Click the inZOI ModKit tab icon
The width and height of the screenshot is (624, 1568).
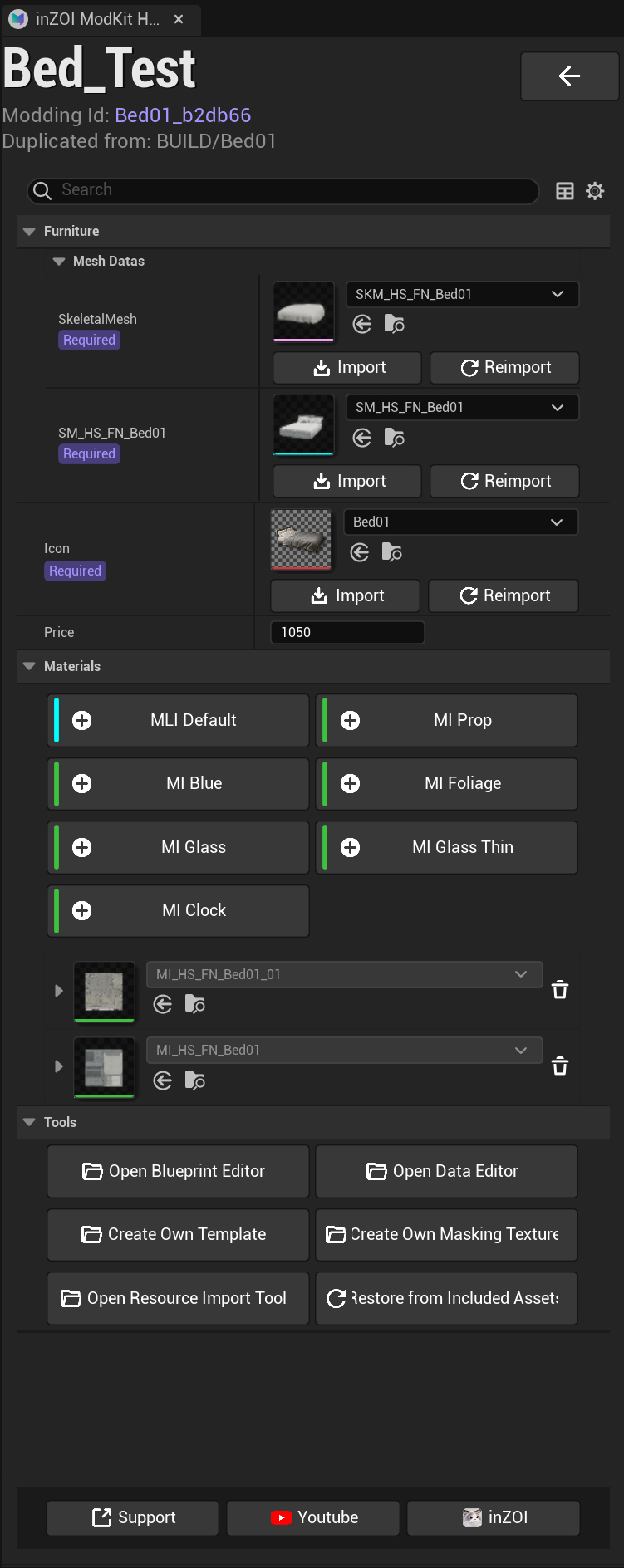tap(18, 19)
